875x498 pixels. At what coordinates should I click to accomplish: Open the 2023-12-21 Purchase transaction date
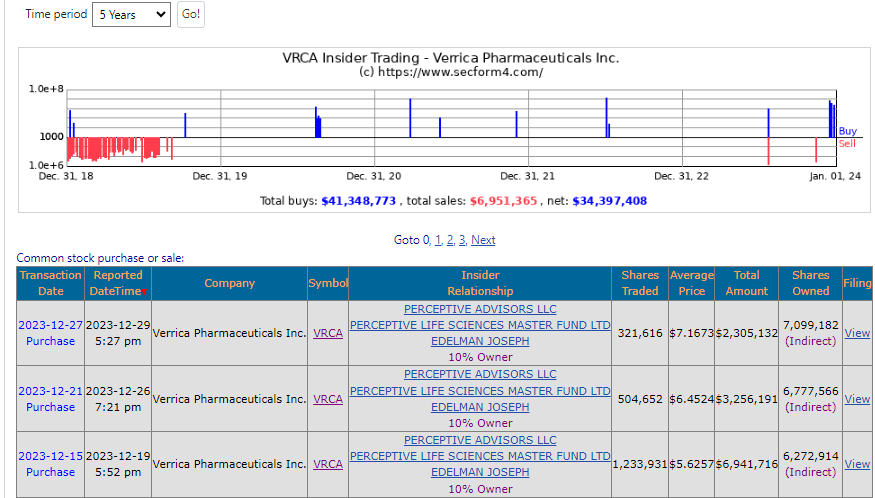point(51,399)
